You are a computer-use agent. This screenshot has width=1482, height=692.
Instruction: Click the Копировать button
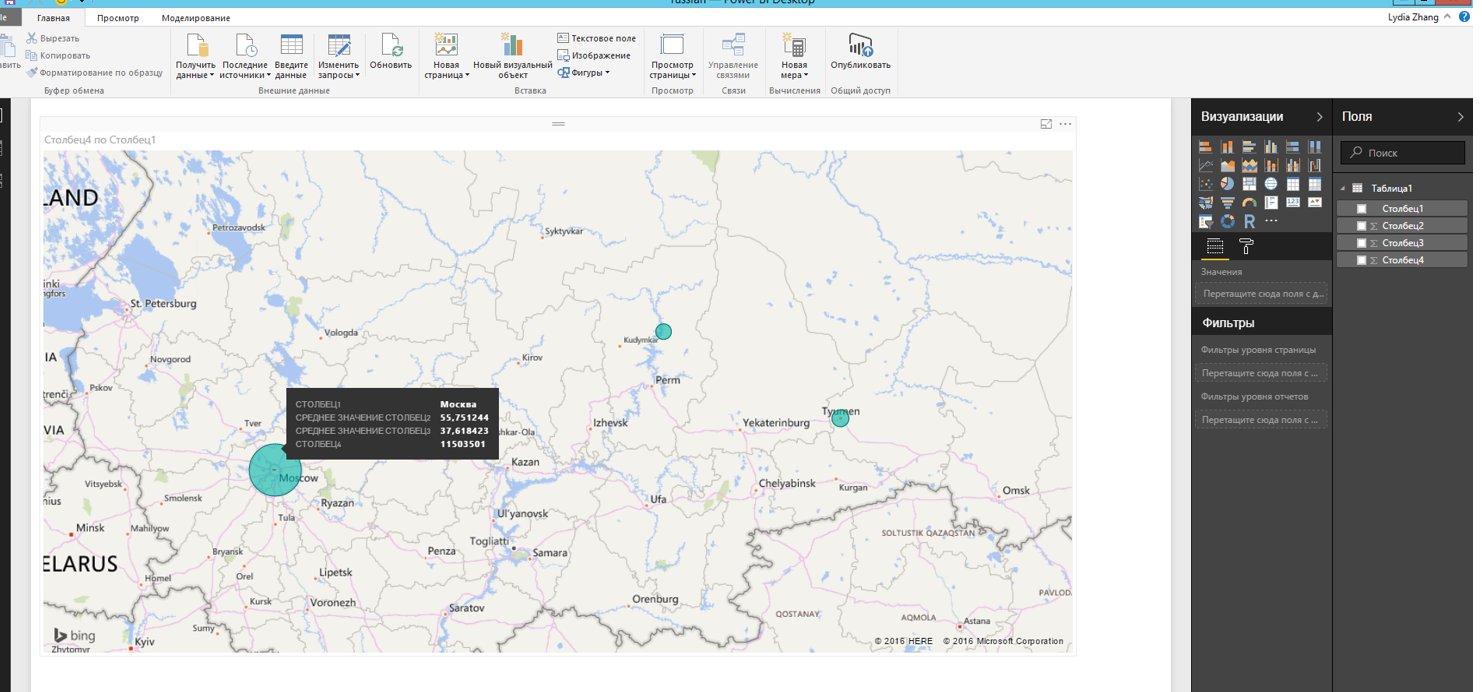tap(58, 55)
